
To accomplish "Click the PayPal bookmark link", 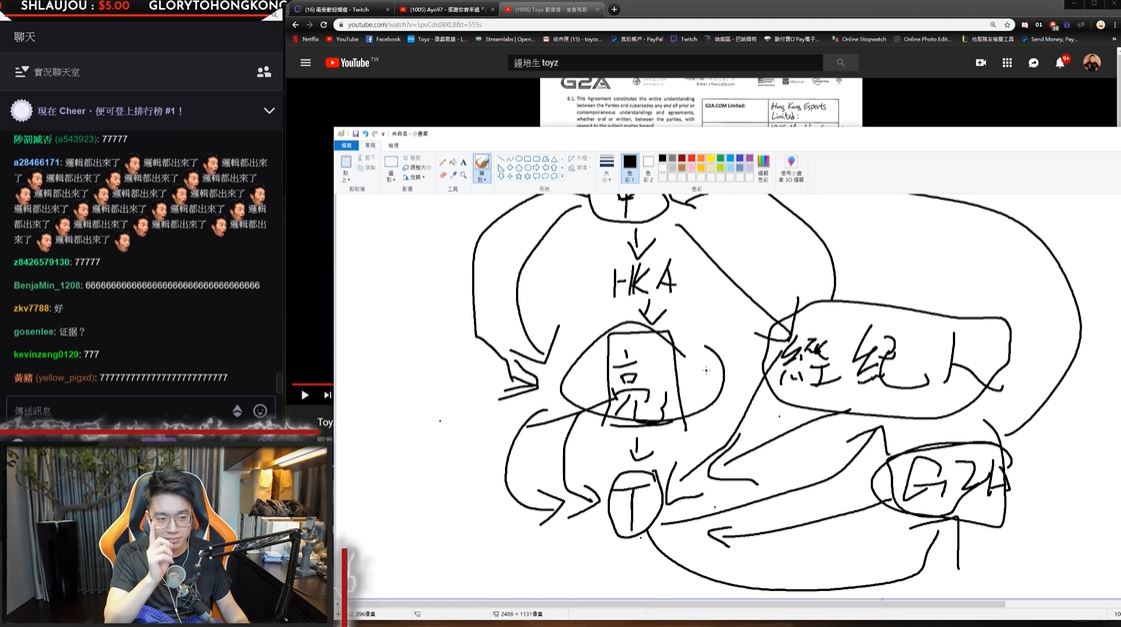I will 641,39.
